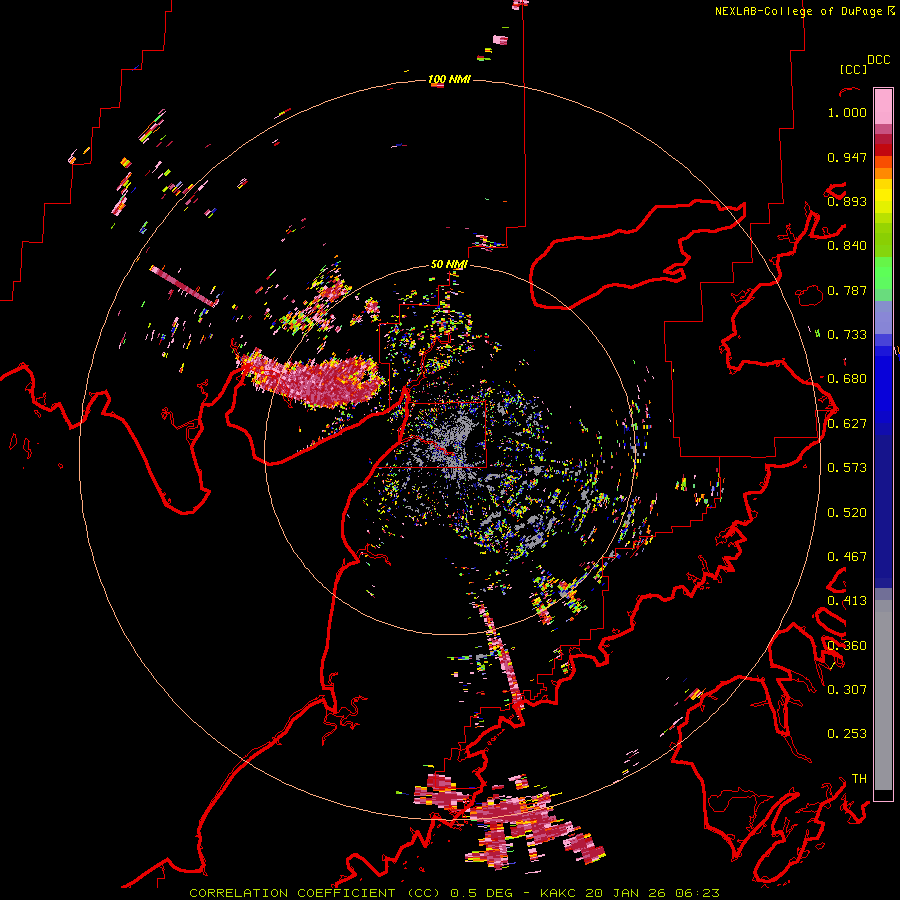Click the [CC] legend unit label

coord(853,69)
